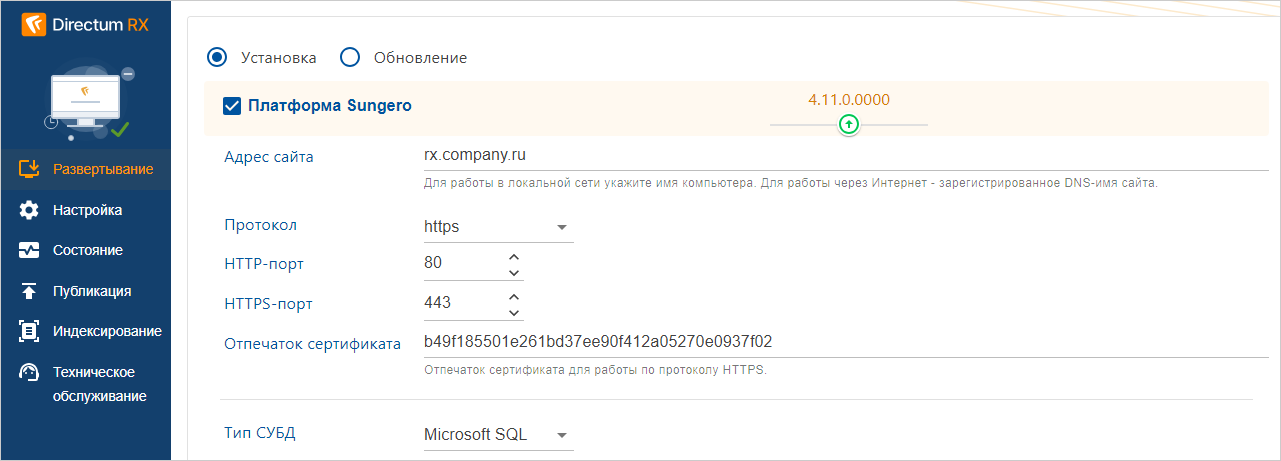Screen dimensions: 1281x461
Task: Click the Развертывание download icon in sidebar
Action: tap(29, 169)
